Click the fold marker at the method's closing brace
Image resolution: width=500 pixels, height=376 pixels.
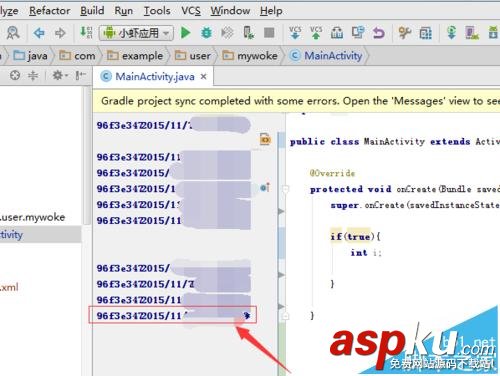[x=285, y=315]
